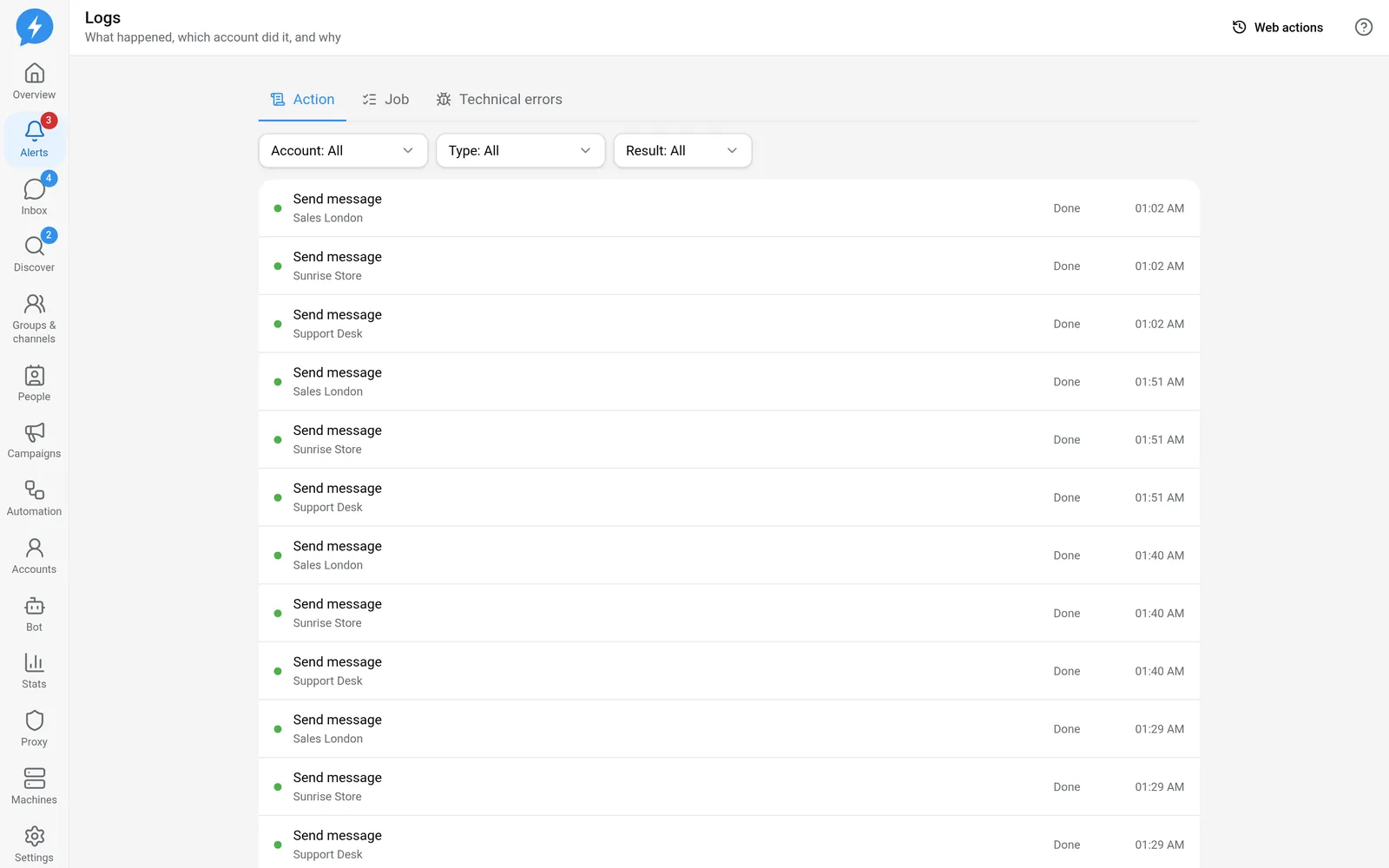Expand the Result: All dropdown

(682, 151)
